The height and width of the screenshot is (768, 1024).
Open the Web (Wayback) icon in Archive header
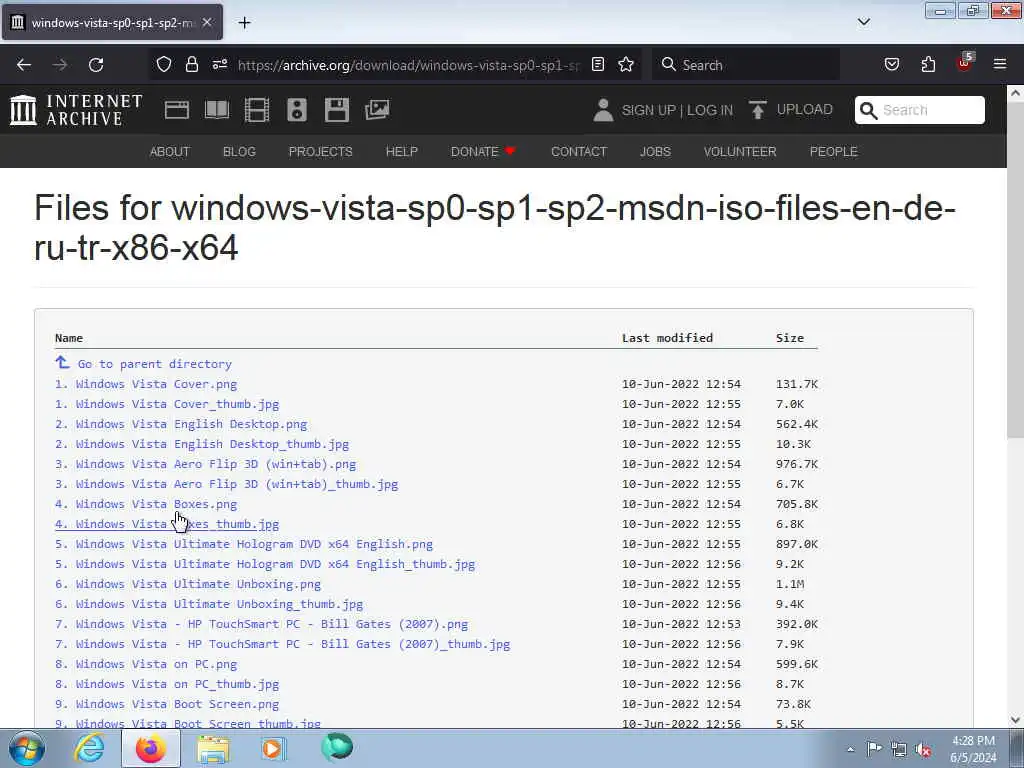point(177,110)
